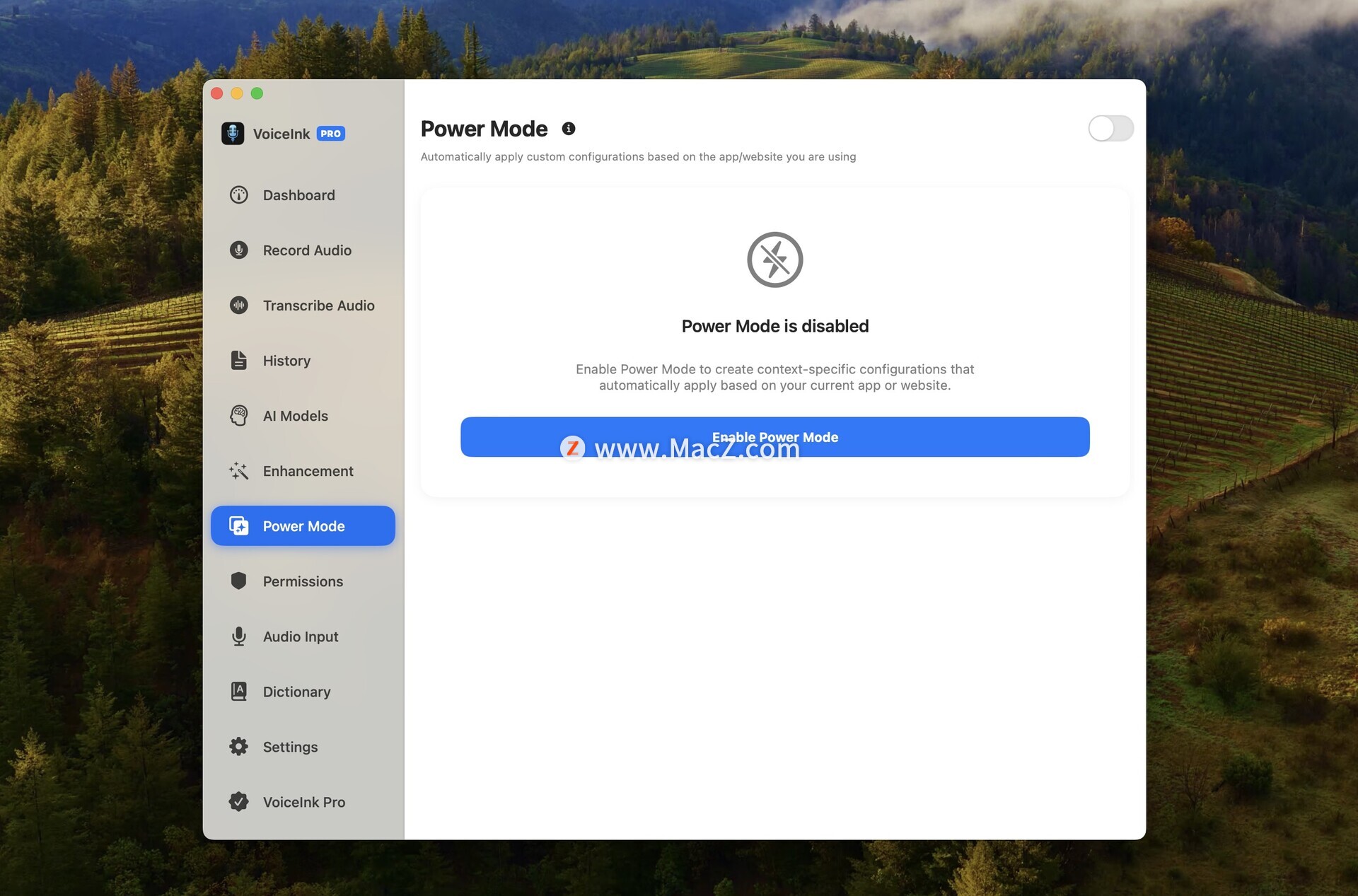Go to the Audio Input section

click(x=303, y=636)
